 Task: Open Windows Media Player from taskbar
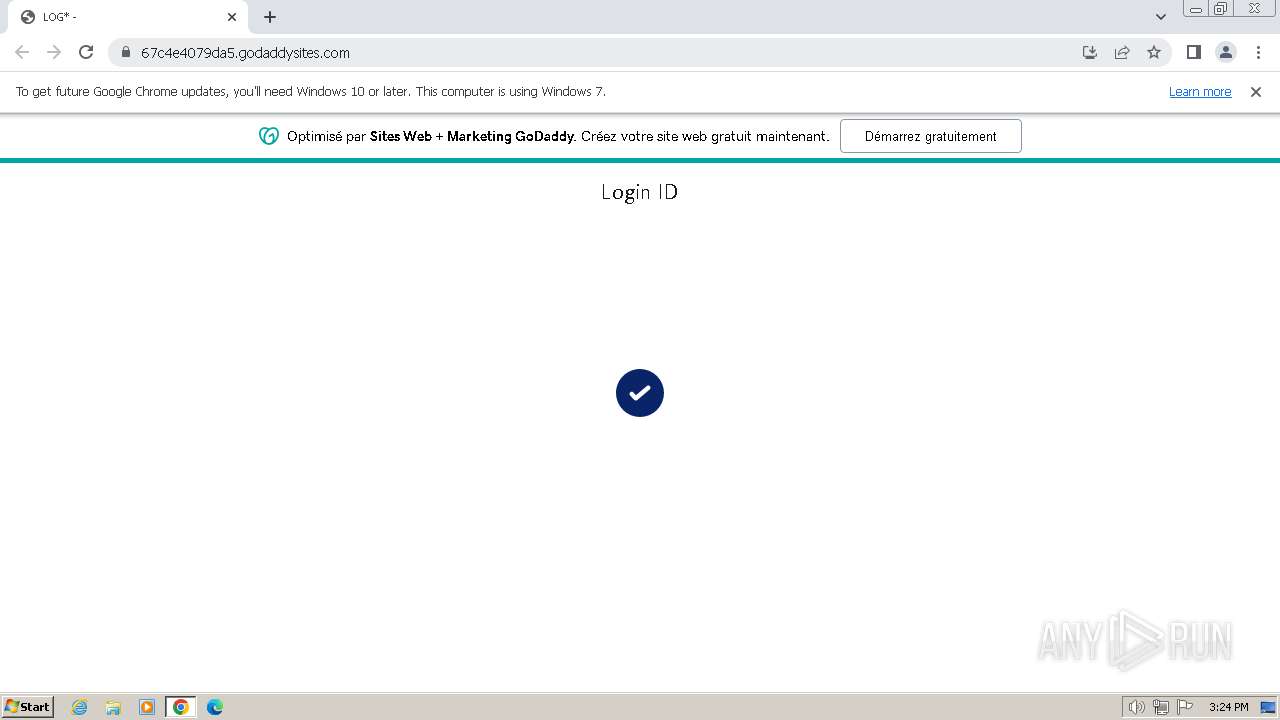[147, 707]
